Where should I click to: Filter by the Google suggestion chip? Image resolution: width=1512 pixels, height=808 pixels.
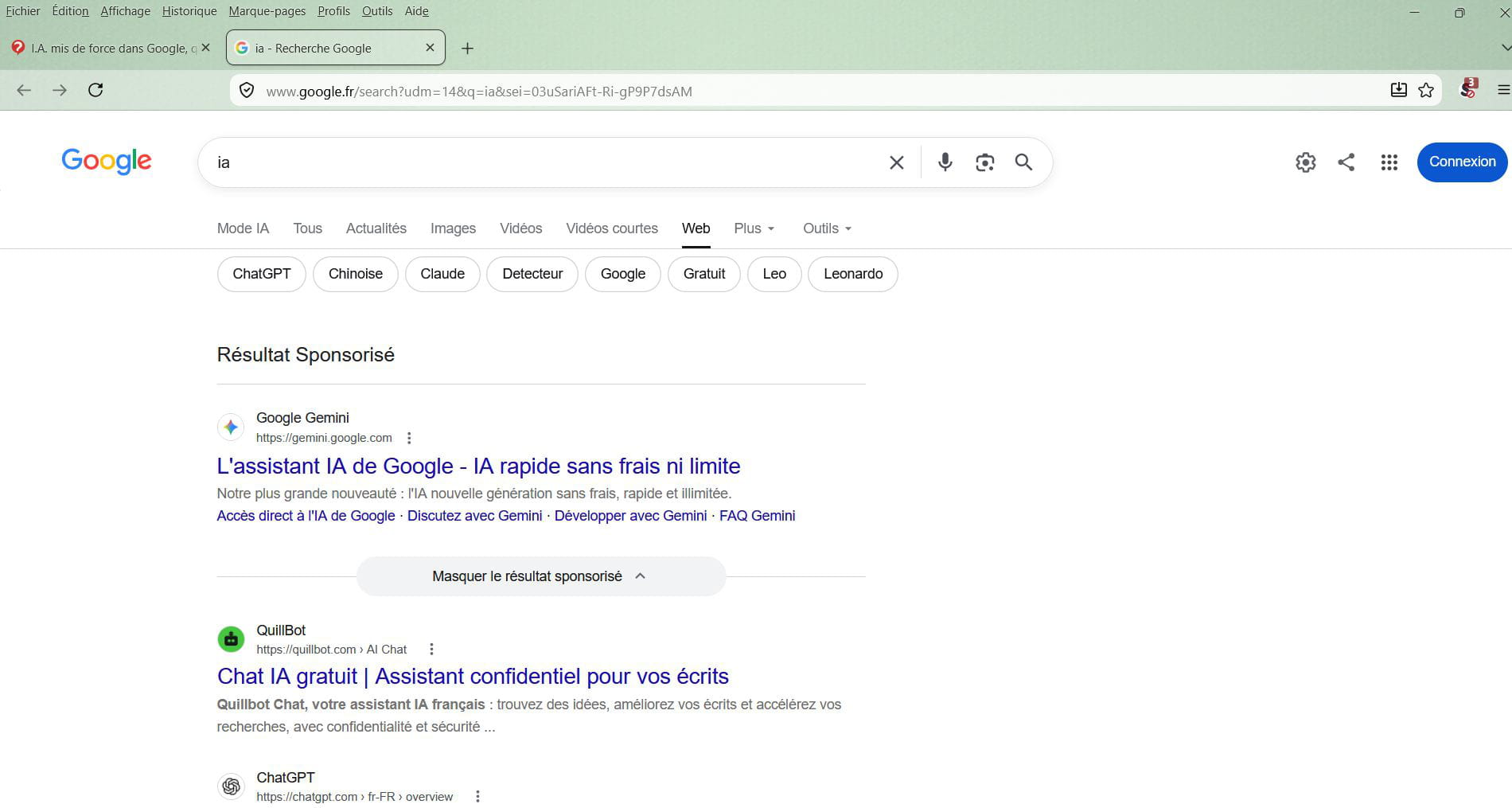[623, 274]
